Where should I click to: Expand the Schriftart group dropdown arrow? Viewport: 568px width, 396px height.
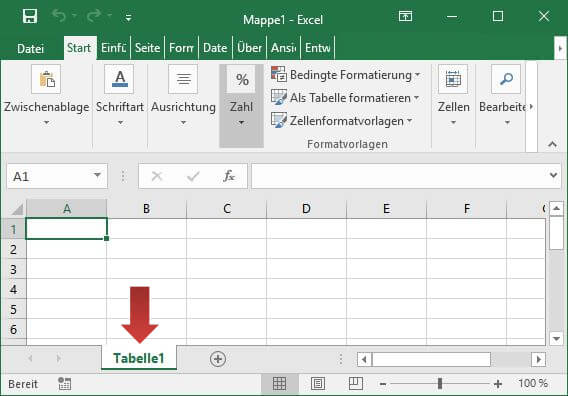(x=120, y=123)
